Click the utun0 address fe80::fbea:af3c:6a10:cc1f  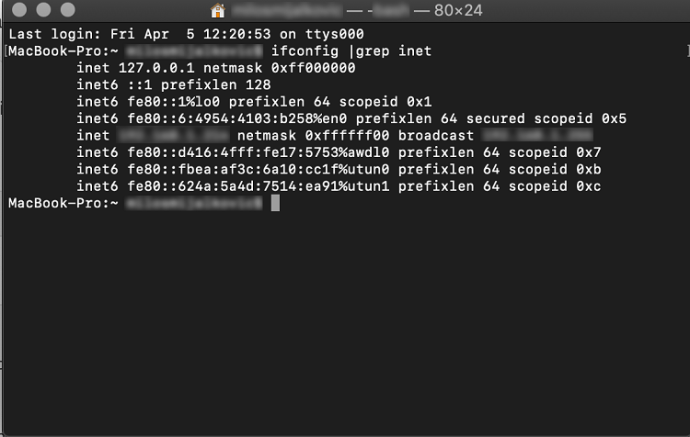(x=237, y=169)
